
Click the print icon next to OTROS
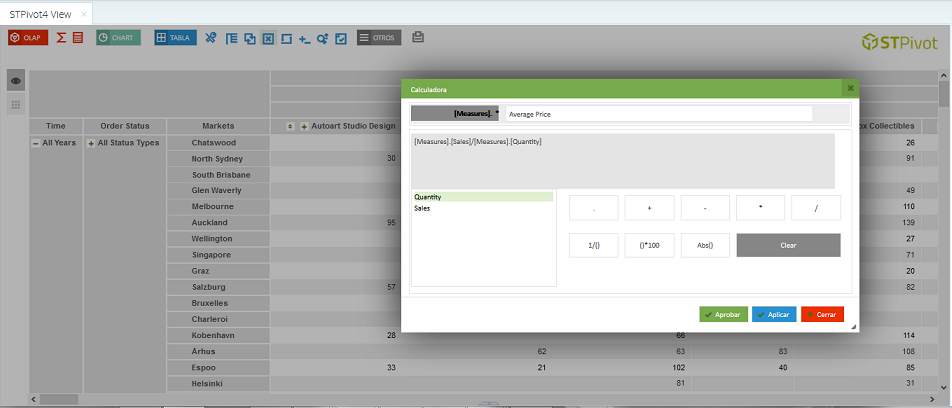tap(418, 37)
